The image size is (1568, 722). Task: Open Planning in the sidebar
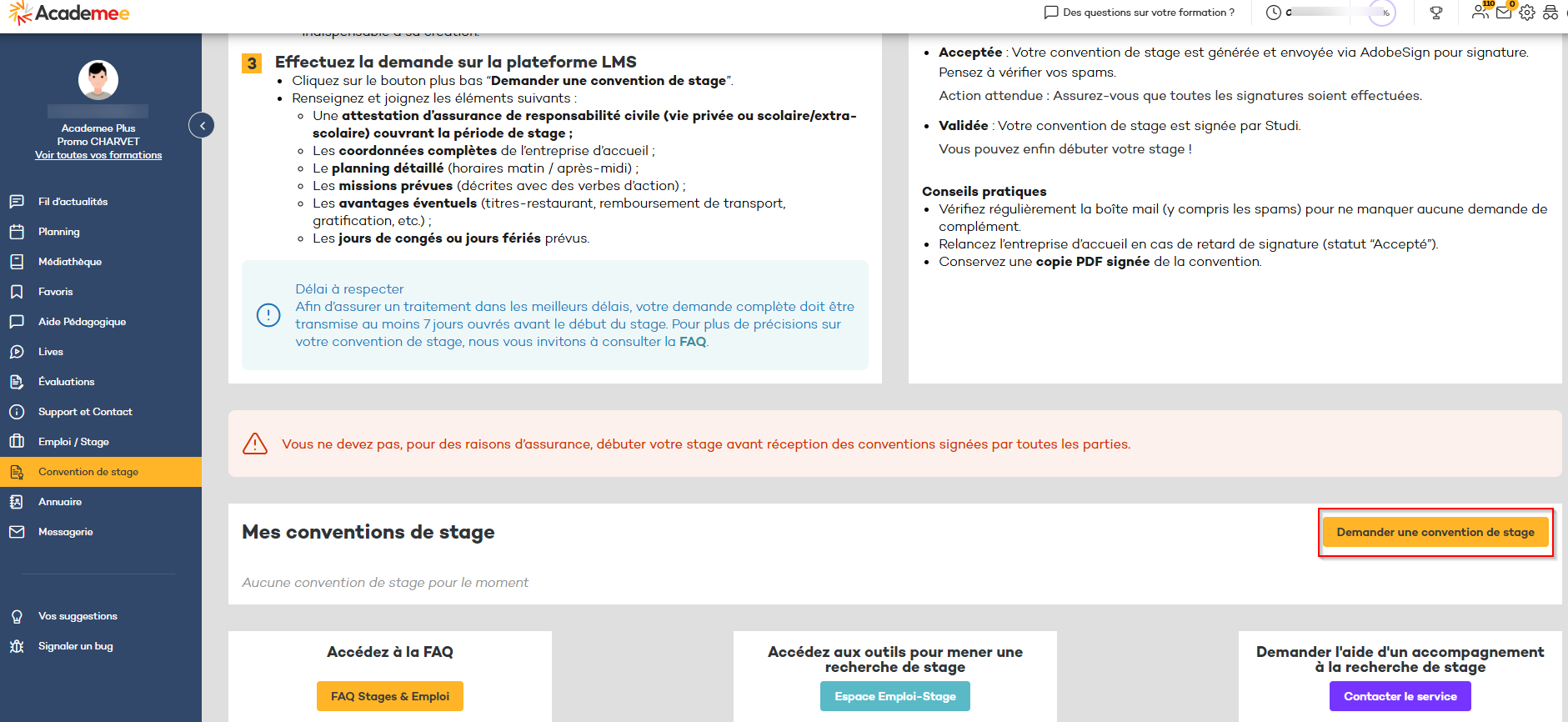(59, 232)
